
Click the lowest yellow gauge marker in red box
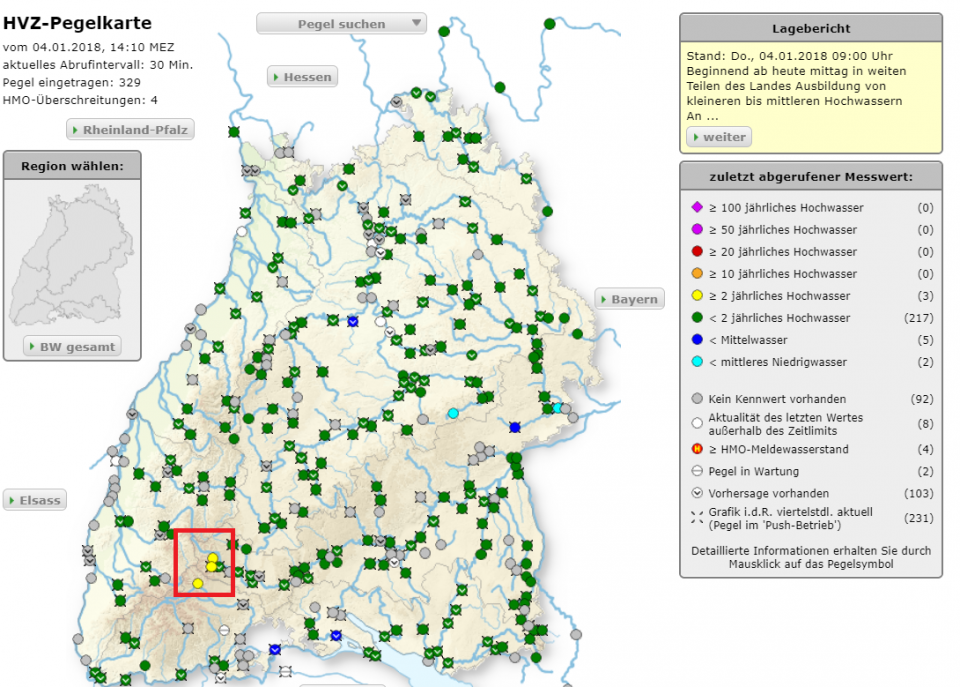pyautogui.click(x=198, y=583)
